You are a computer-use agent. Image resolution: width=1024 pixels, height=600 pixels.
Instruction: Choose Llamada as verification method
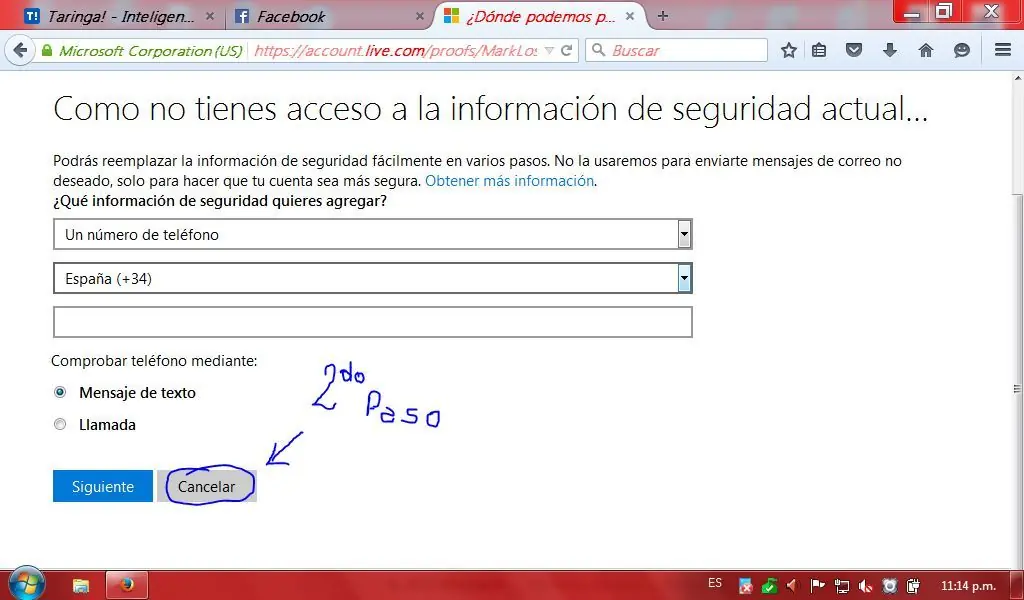(60, 424)
